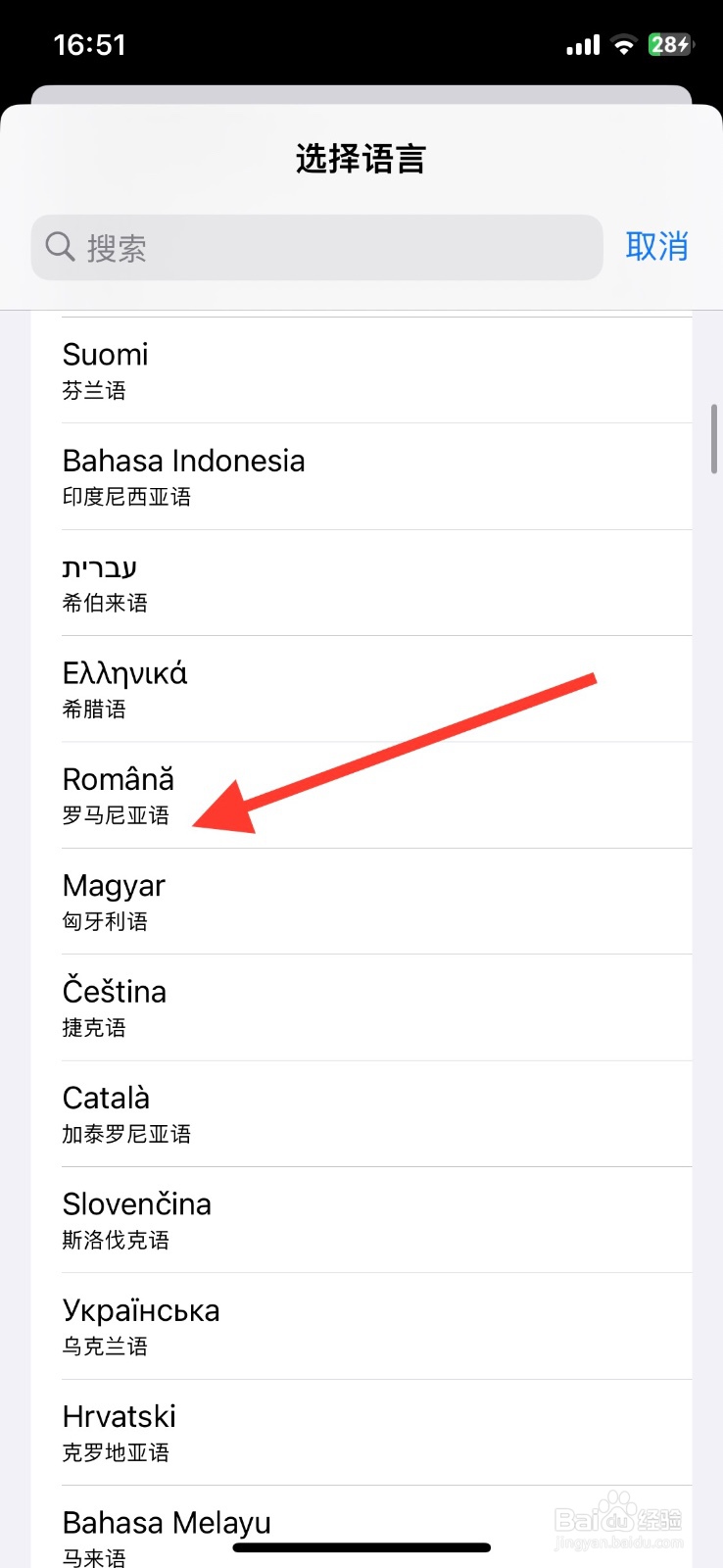Tap the search magnifier icon
723x1568 pixels.
(x=60, y=247)
